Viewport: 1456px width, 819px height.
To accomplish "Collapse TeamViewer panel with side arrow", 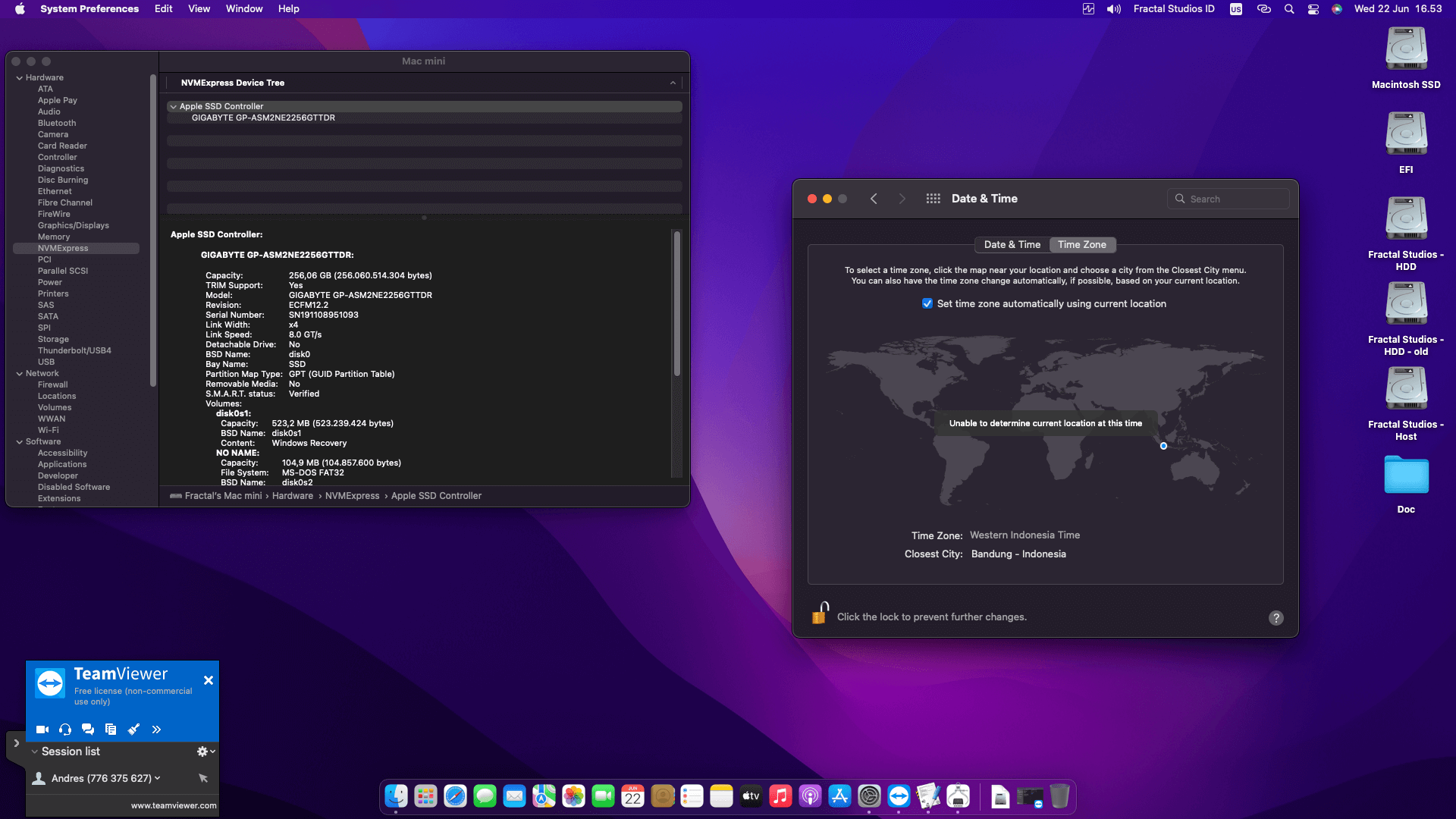I will [16, 743].
